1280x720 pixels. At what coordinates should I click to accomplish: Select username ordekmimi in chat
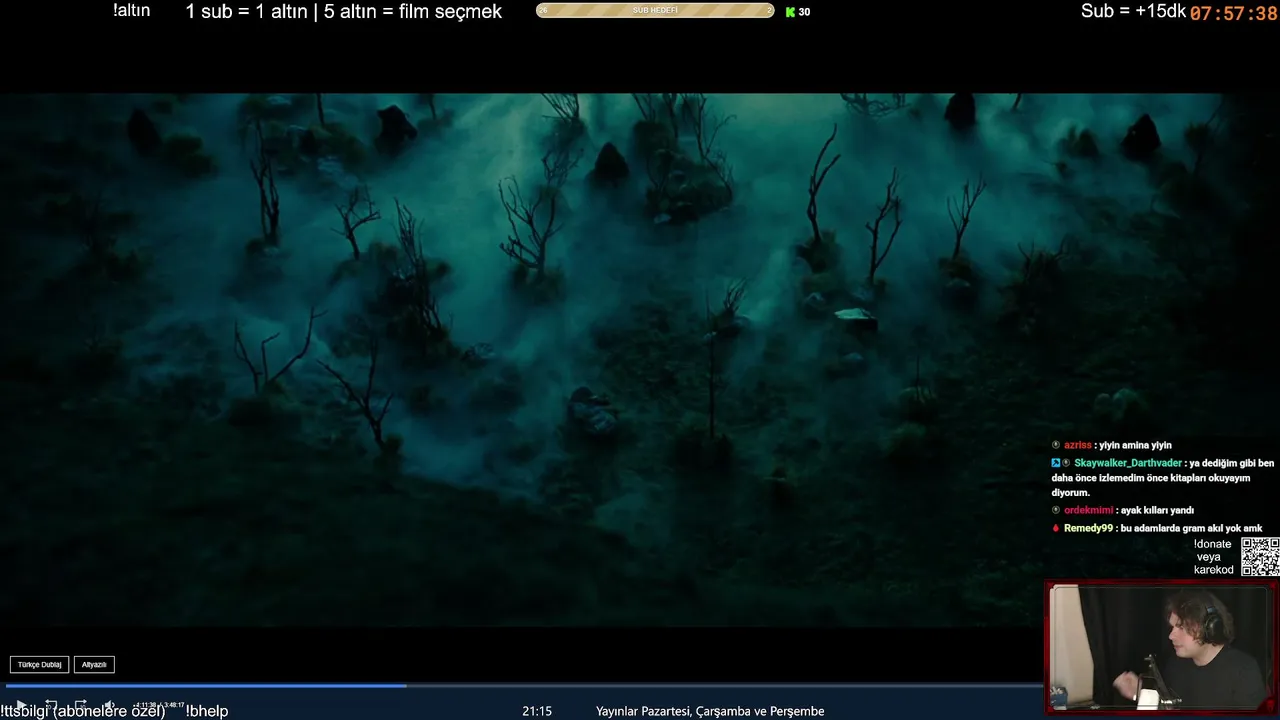point(1088,510)
